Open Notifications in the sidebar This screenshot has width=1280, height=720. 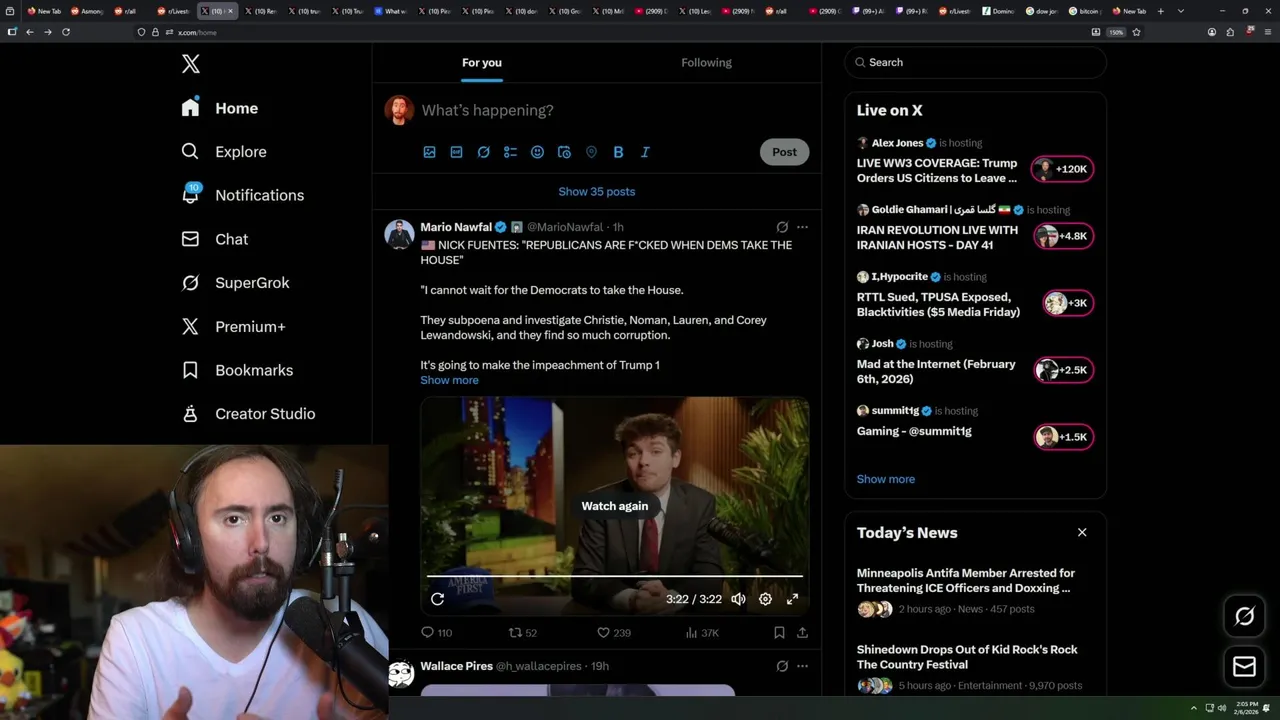[242, 195]
